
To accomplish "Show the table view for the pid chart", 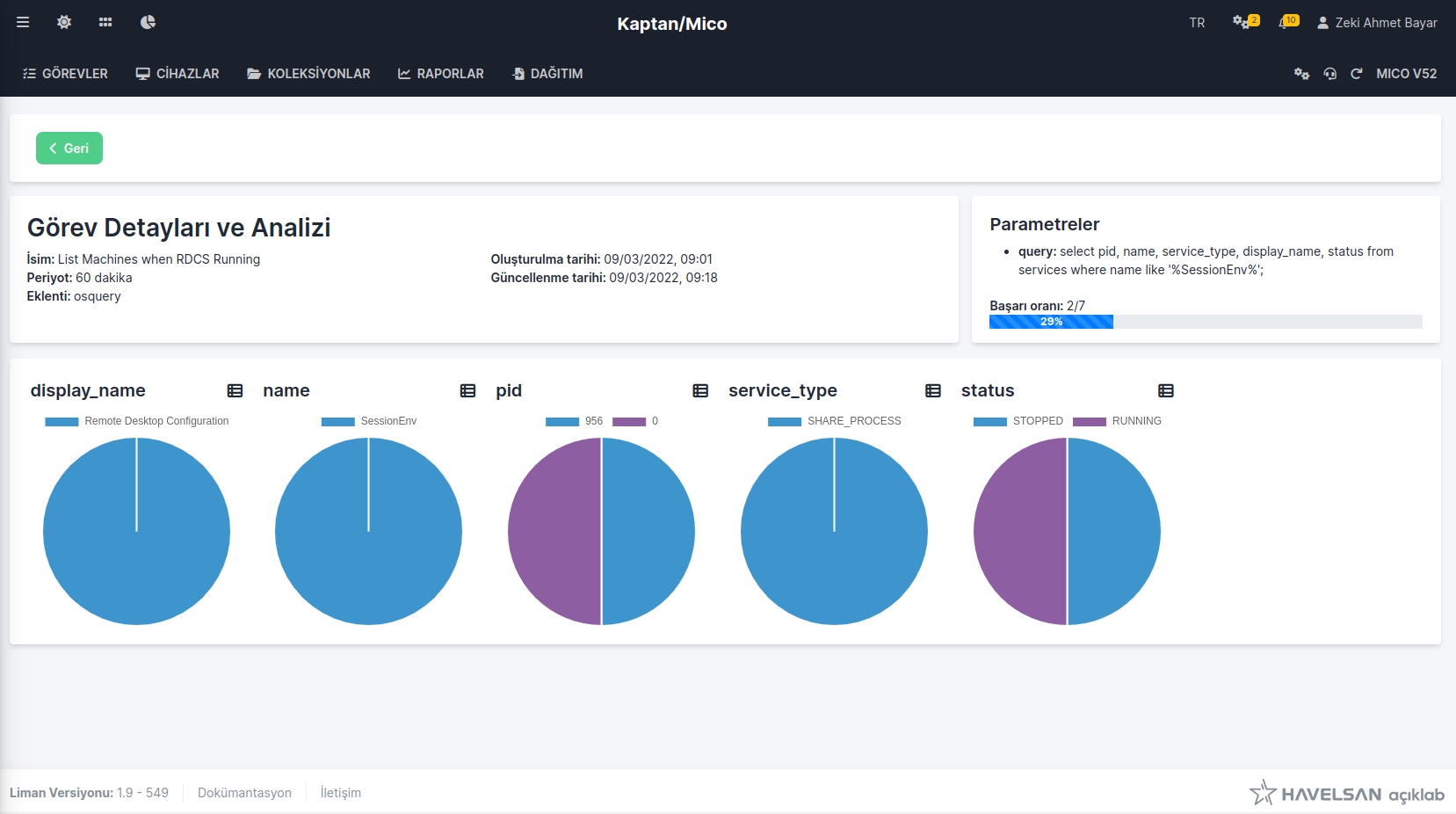I will pyautogui.click(x=700, y=391).
